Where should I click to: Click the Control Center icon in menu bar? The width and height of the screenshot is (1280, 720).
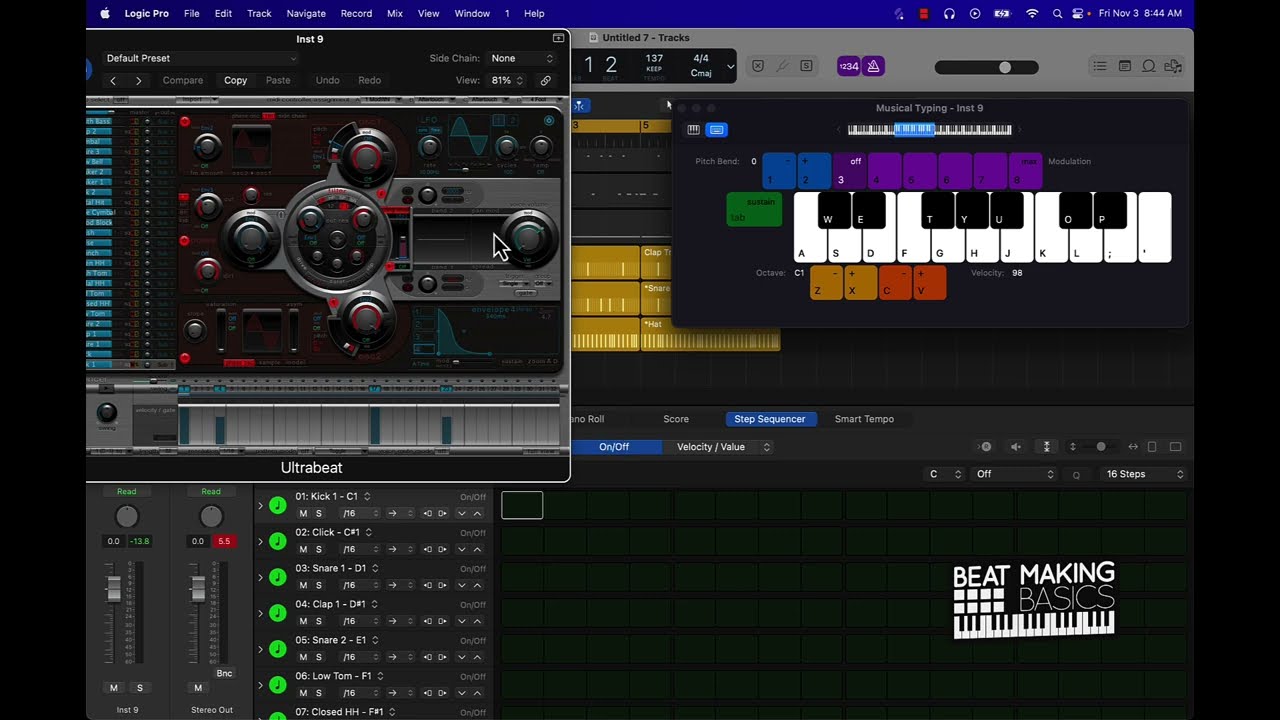point(1079,13)
